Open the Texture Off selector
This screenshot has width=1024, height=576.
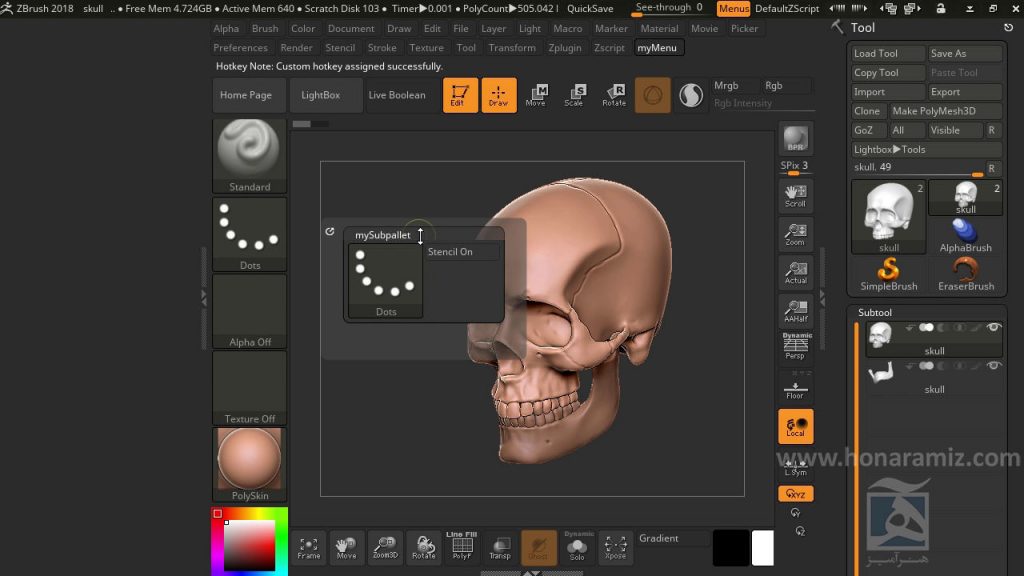coord(249,389)
